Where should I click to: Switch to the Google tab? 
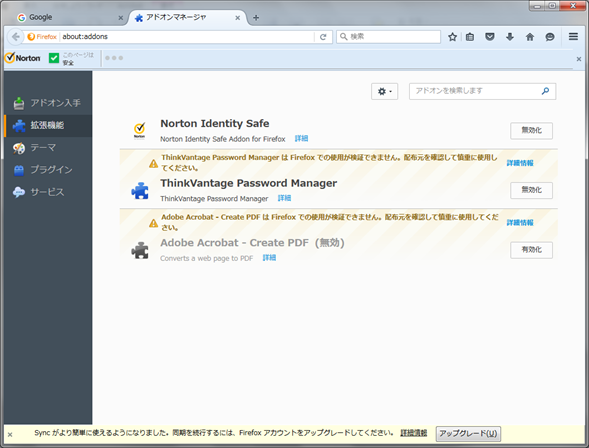69,17
